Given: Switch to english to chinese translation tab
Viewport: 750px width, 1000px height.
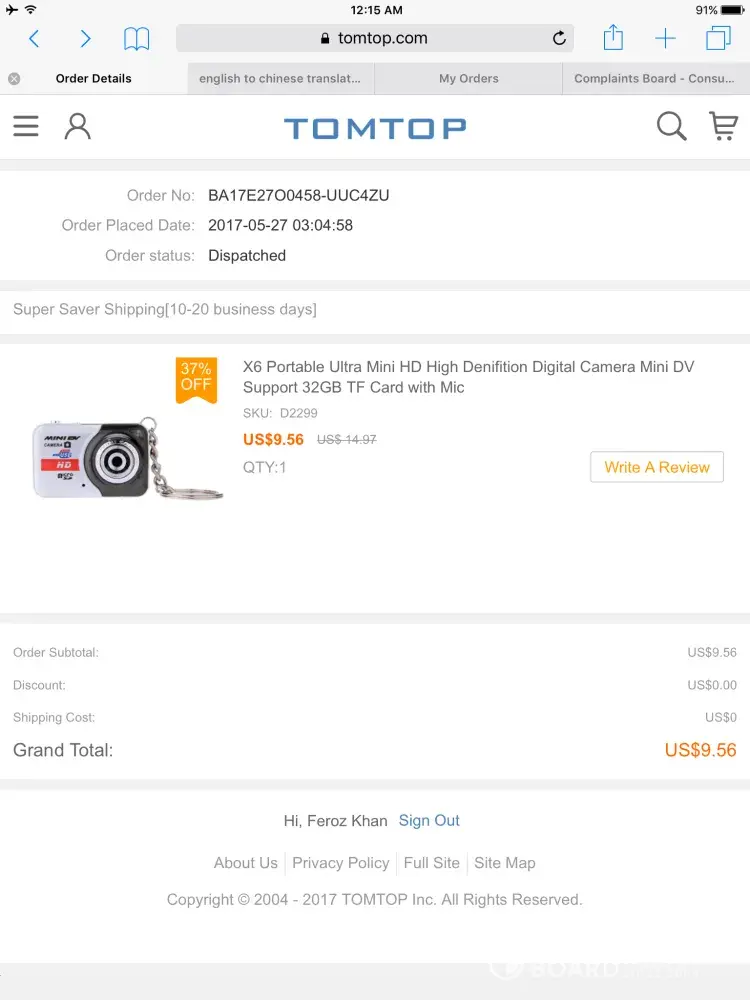Looking at the screenshot, I should point(279,78).
